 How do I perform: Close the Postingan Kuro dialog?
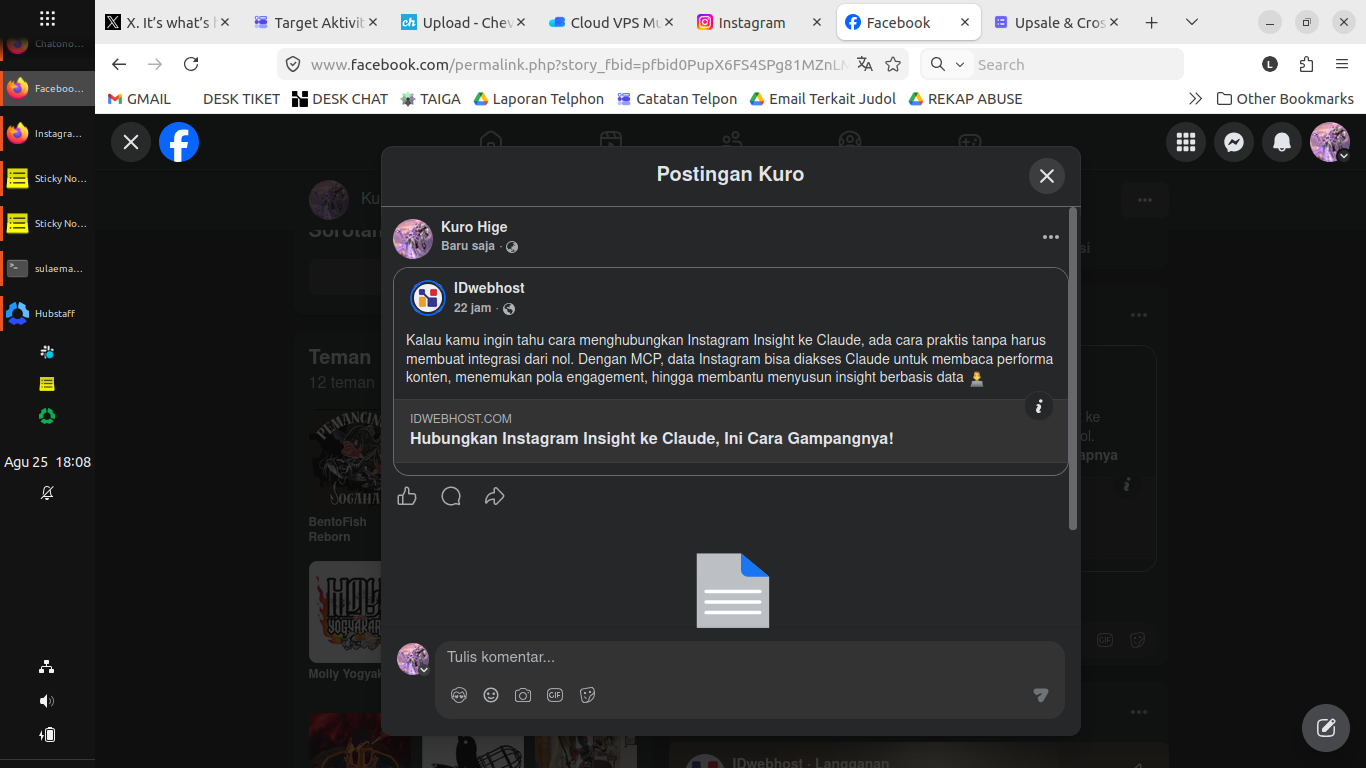[1047, 176]
